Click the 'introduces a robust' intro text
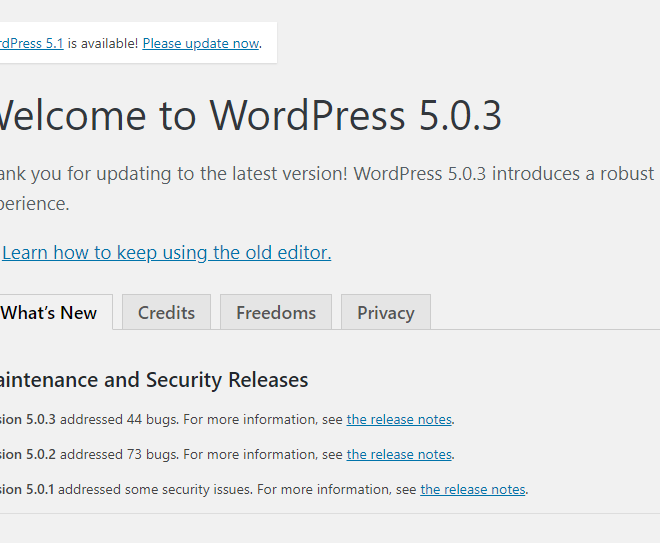The image size is (660, 543). (573, 173)
